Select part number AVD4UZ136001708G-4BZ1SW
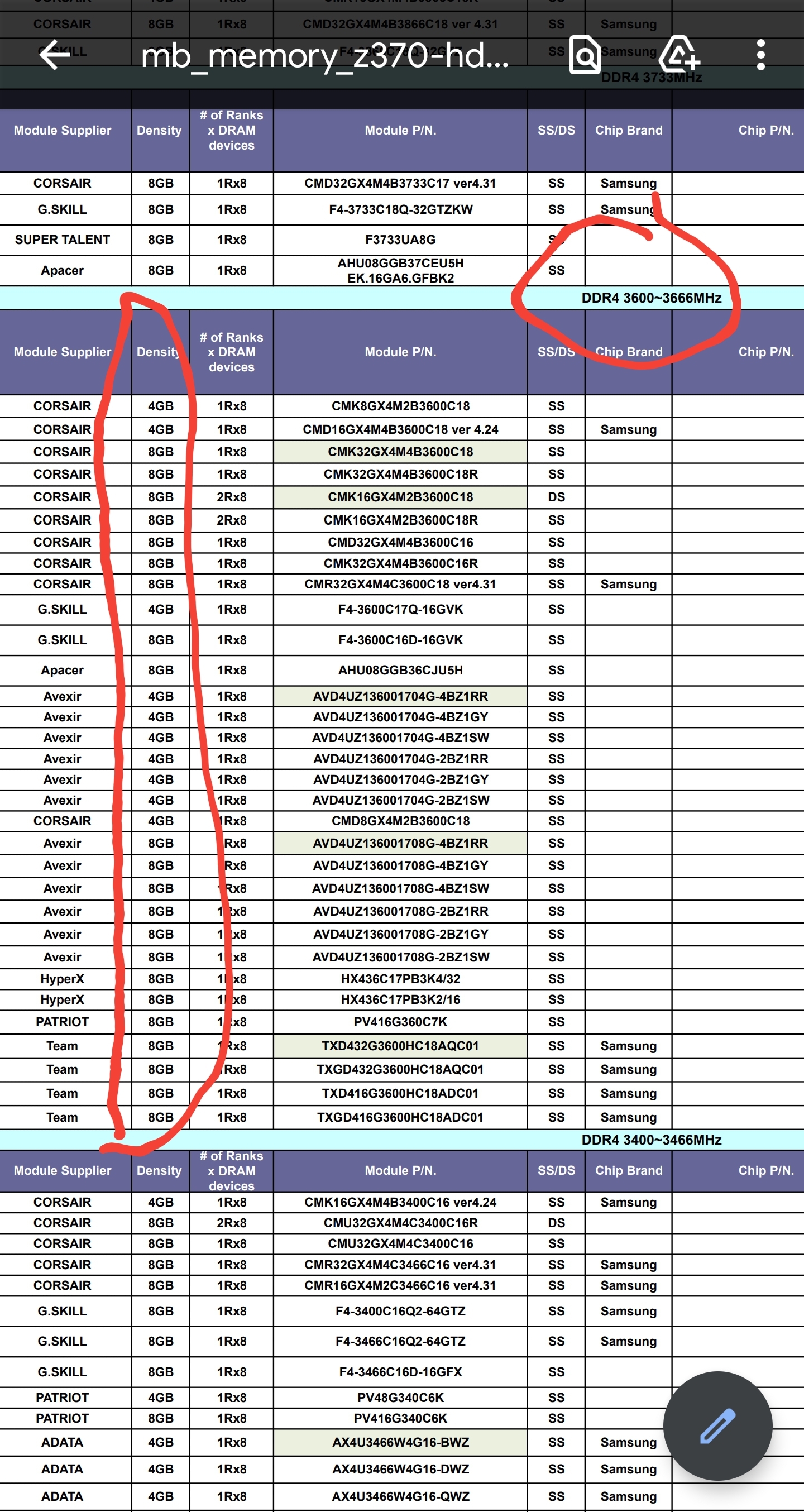Viewport: 804px width, 1512px height. pyautogui.click(x=400, y=888)
